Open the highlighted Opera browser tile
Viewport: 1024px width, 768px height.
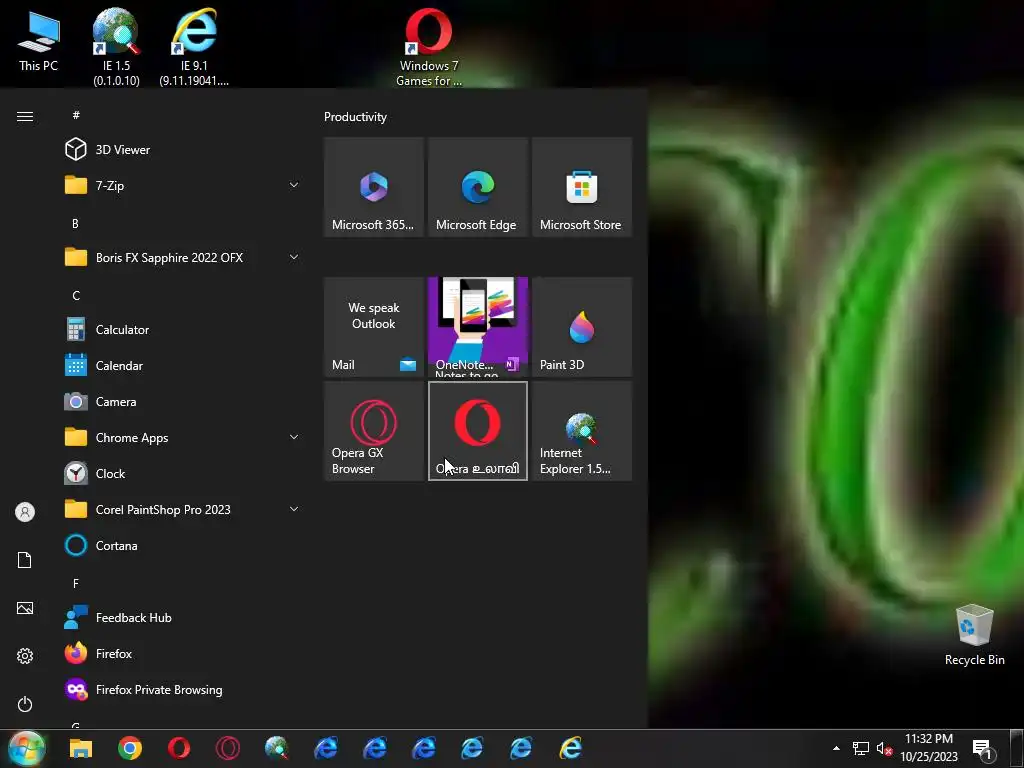click(x=477, y=431)
